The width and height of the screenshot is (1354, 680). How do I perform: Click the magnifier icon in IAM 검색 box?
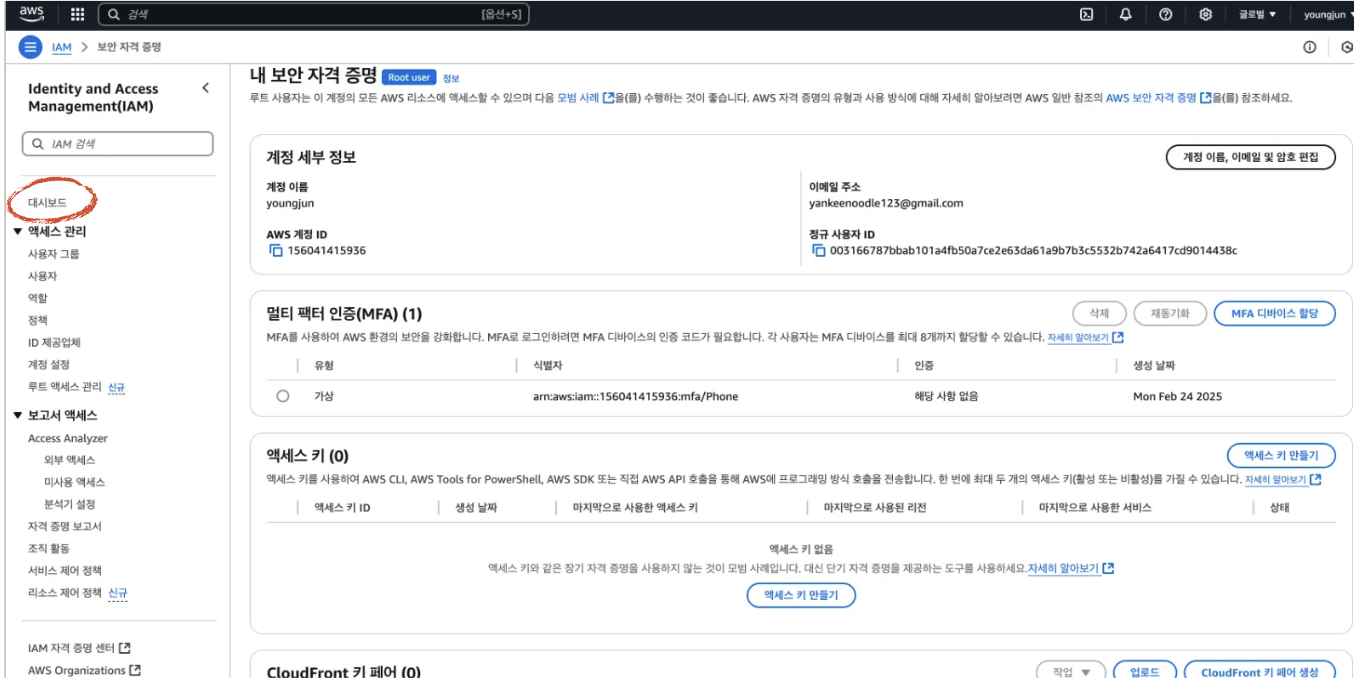click(38, 144)
